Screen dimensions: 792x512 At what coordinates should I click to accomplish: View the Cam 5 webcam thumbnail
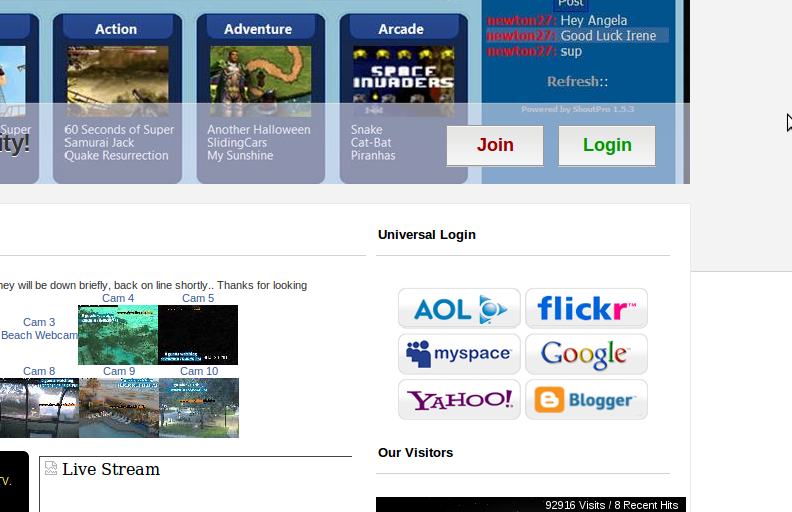tap(198, 335)
